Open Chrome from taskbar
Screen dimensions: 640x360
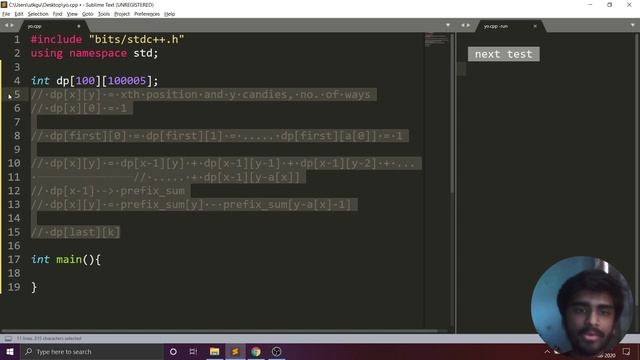pyautogui.click(x=256, y=351)
